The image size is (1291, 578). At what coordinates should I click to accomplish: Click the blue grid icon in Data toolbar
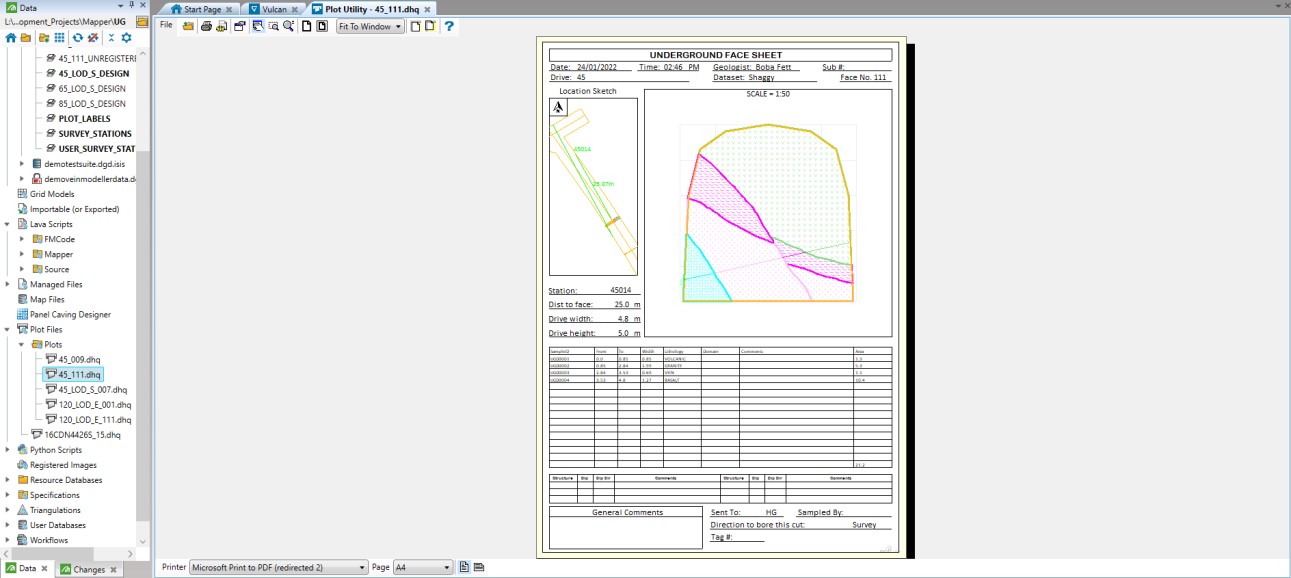pyautogui.click(x=60, y=38)
